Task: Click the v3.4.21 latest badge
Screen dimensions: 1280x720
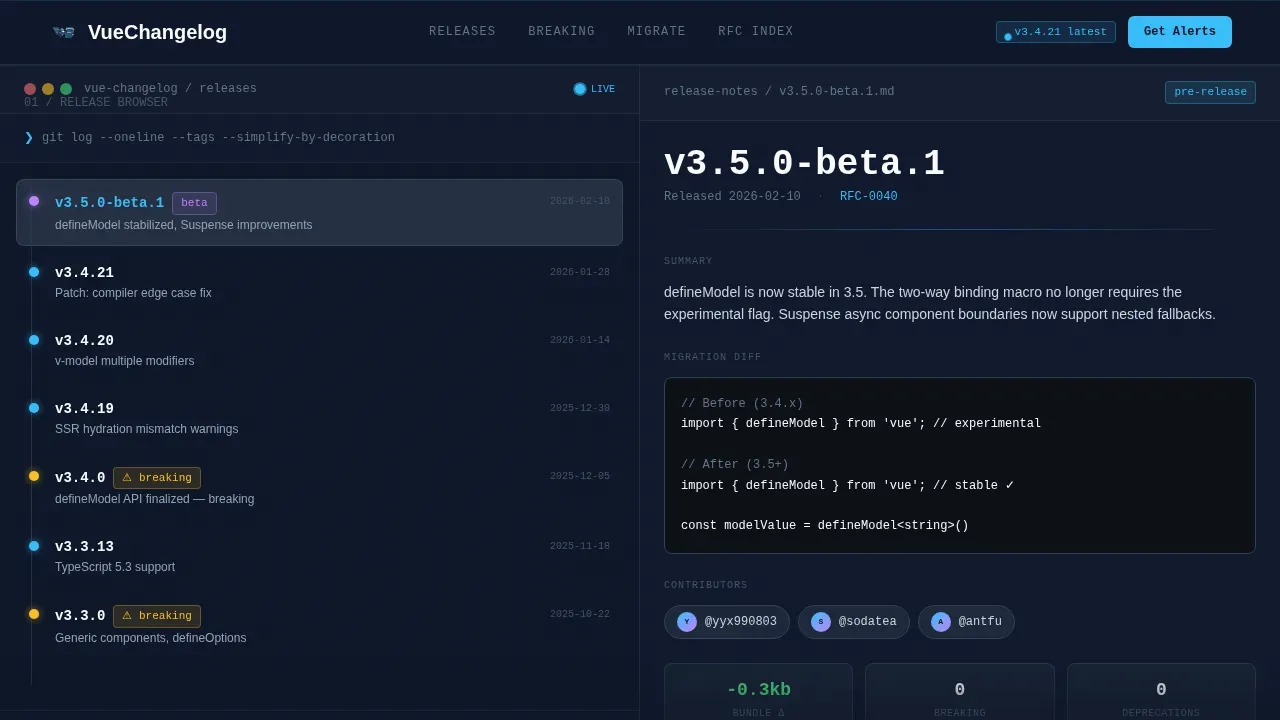Action: (1056, 32)
